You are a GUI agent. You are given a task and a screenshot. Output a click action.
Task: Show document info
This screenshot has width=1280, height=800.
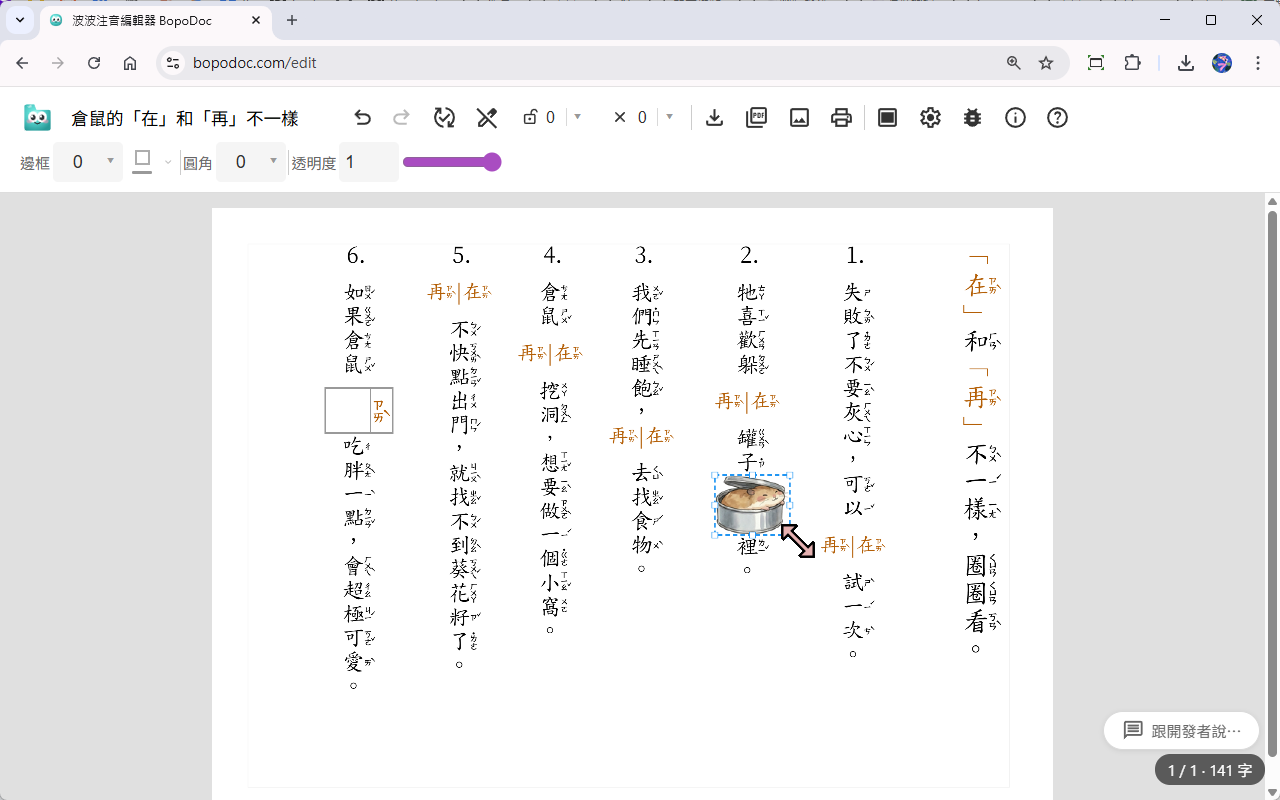1015,117
